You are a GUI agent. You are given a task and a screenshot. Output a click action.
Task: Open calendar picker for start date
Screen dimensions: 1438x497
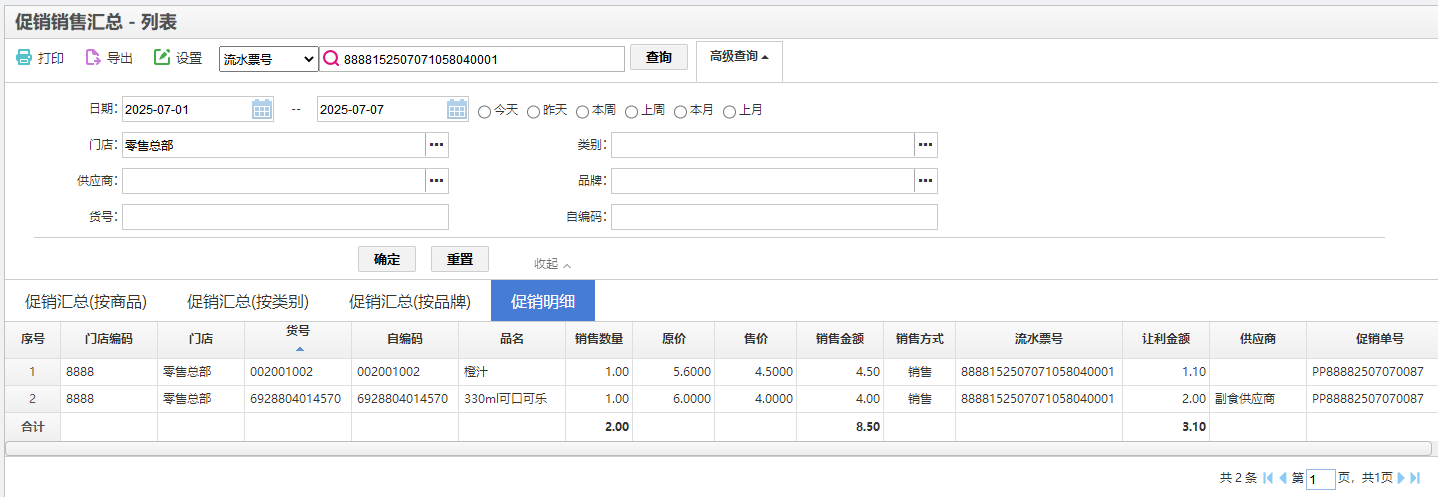[x=262, y=109]
